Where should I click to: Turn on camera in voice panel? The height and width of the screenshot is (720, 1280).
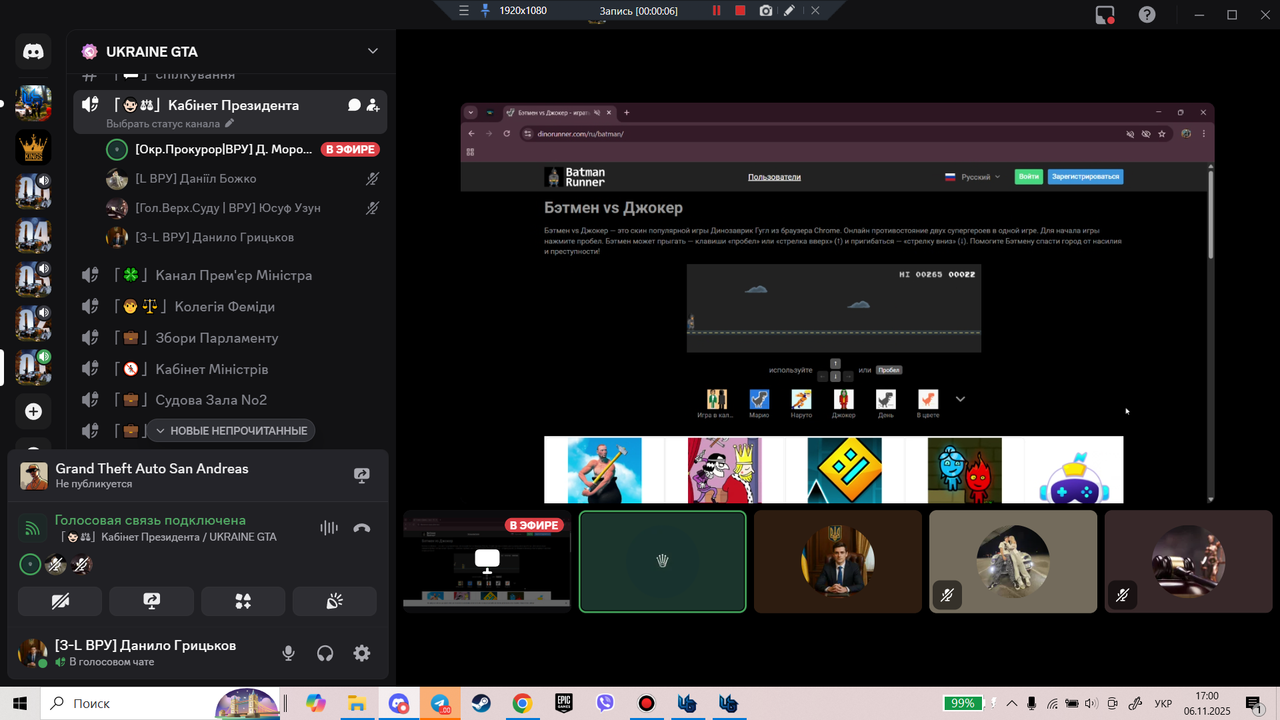[x=60, y=601]
